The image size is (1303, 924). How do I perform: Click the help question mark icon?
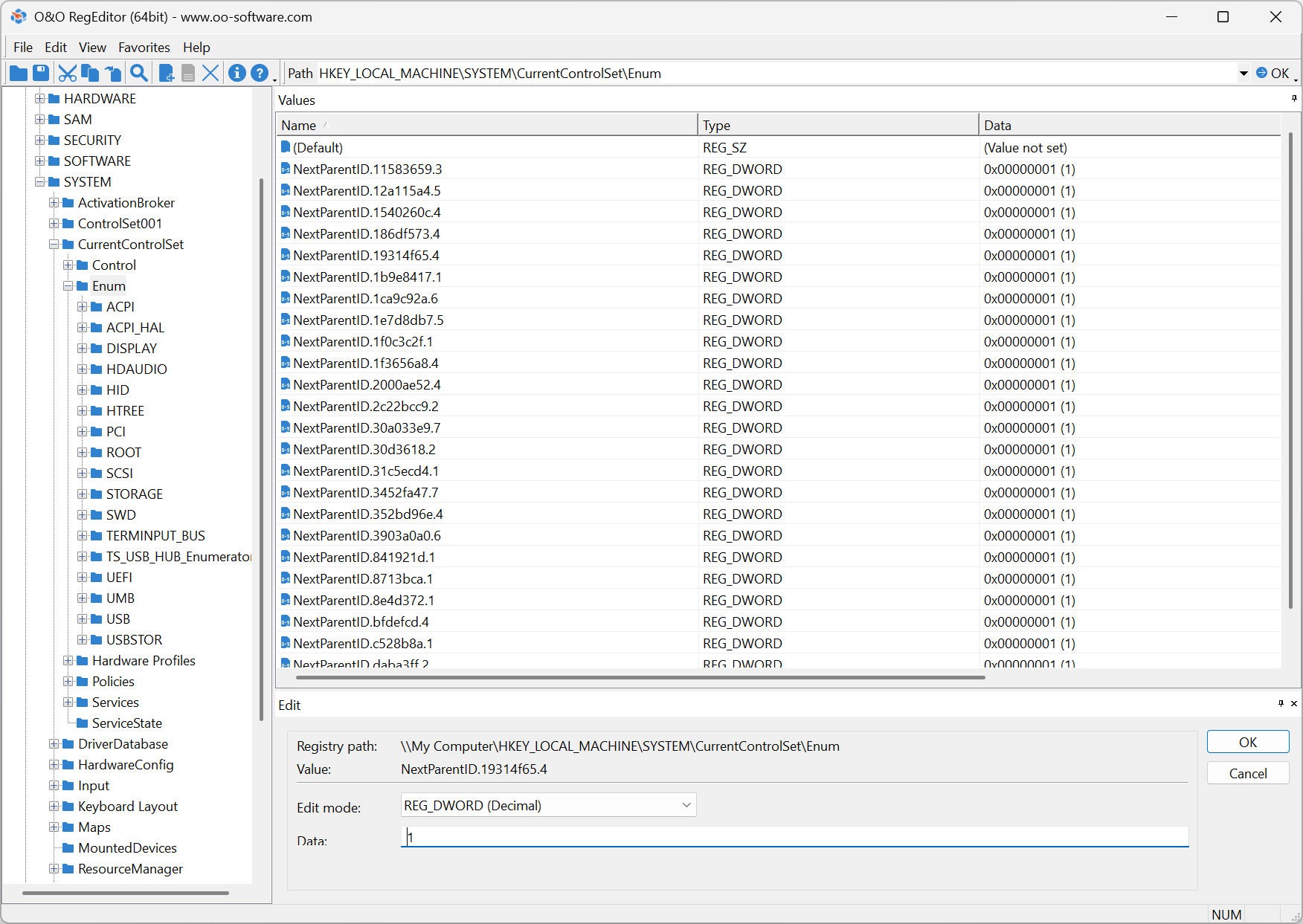coord(259,73)
